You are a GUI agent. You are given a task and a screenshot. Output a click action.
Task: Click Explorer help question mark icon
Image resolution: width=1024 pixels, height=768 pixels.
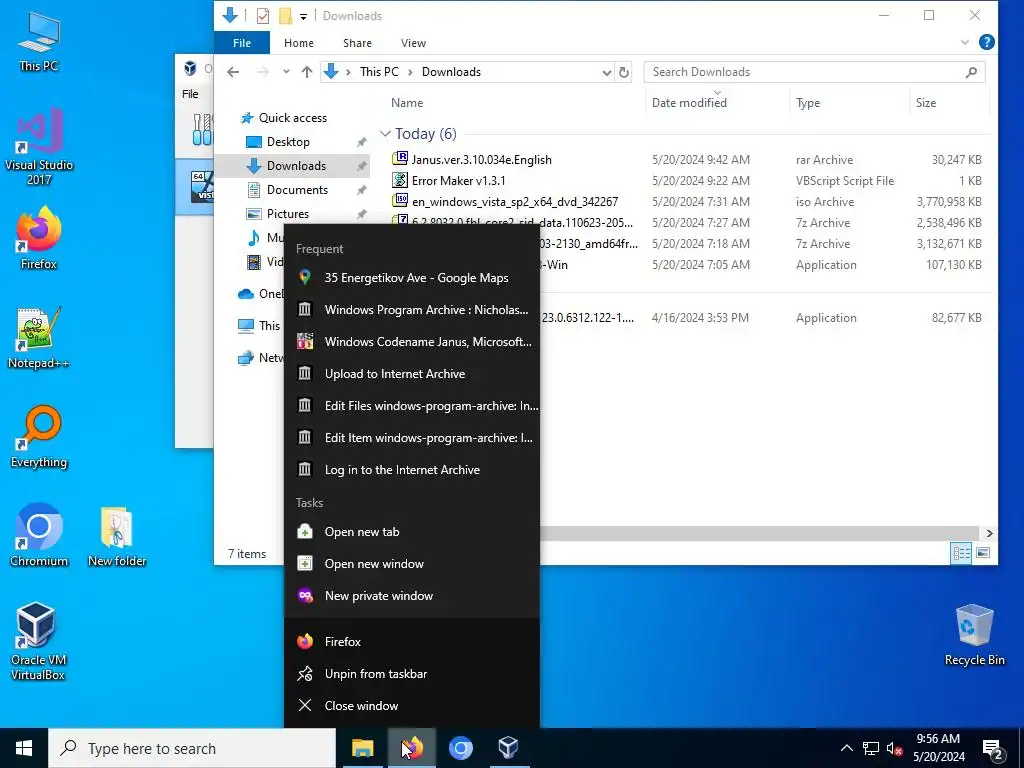coord(987,42)
